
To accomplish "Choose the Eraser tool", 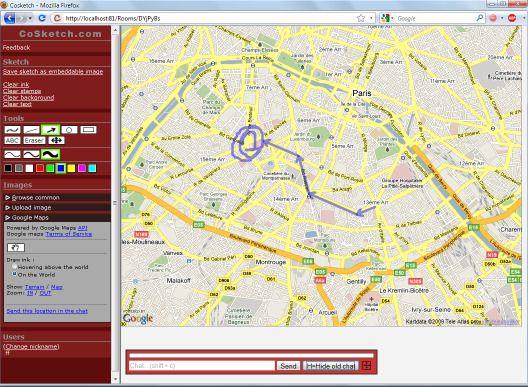I will pyautogui.click(x=34, y=140).
